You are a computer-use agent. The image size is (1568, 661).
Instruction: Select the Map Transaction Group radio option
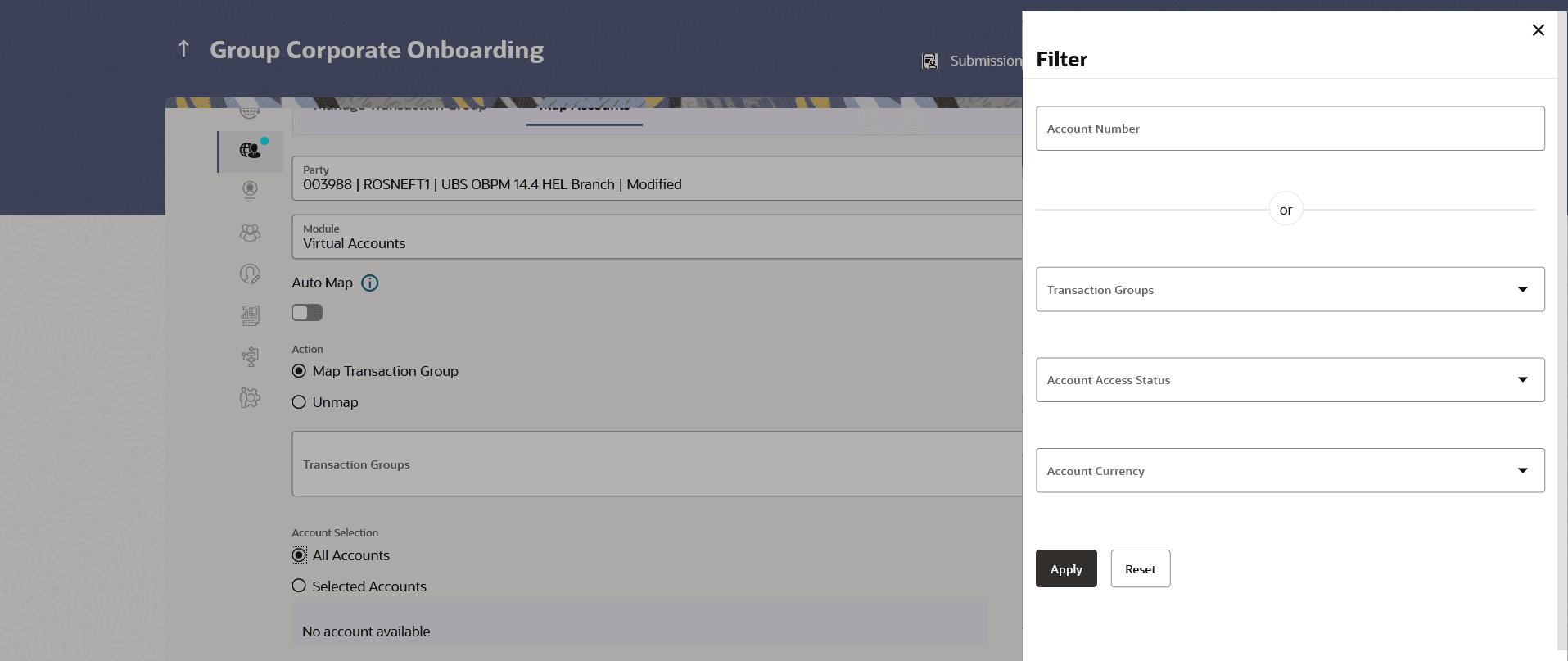pyautogui.click(x=299, y=371)
